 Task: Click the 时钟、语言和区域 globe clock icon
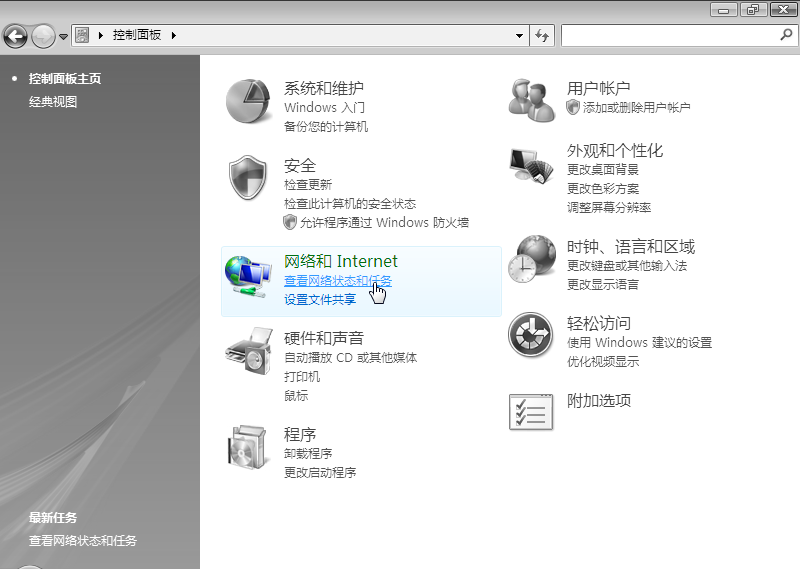coord(532,259)
